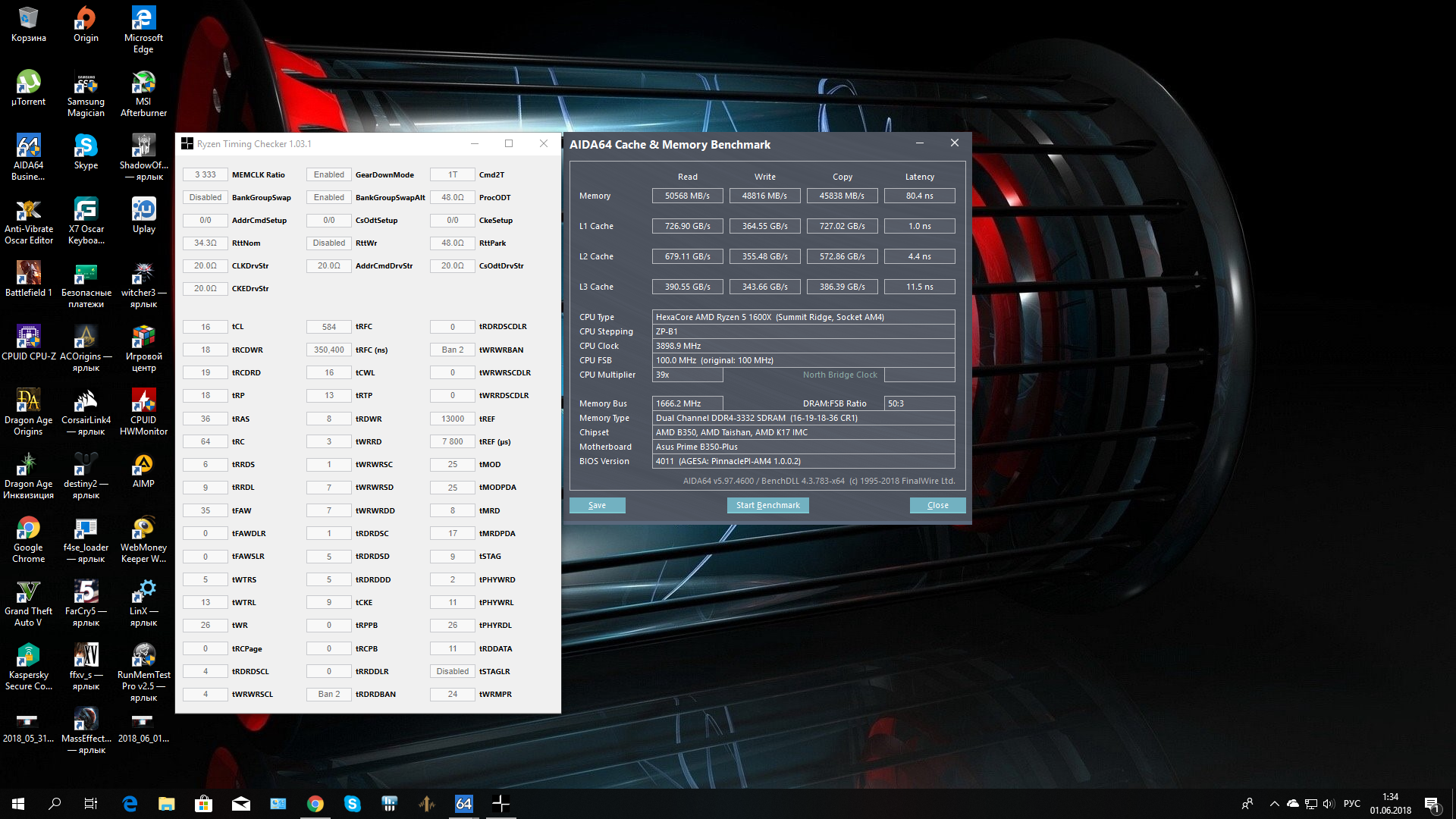The height and width of the screenshot is (819, 1456).
Task: Click Start Benchmark button
Action: pos(767,505)
